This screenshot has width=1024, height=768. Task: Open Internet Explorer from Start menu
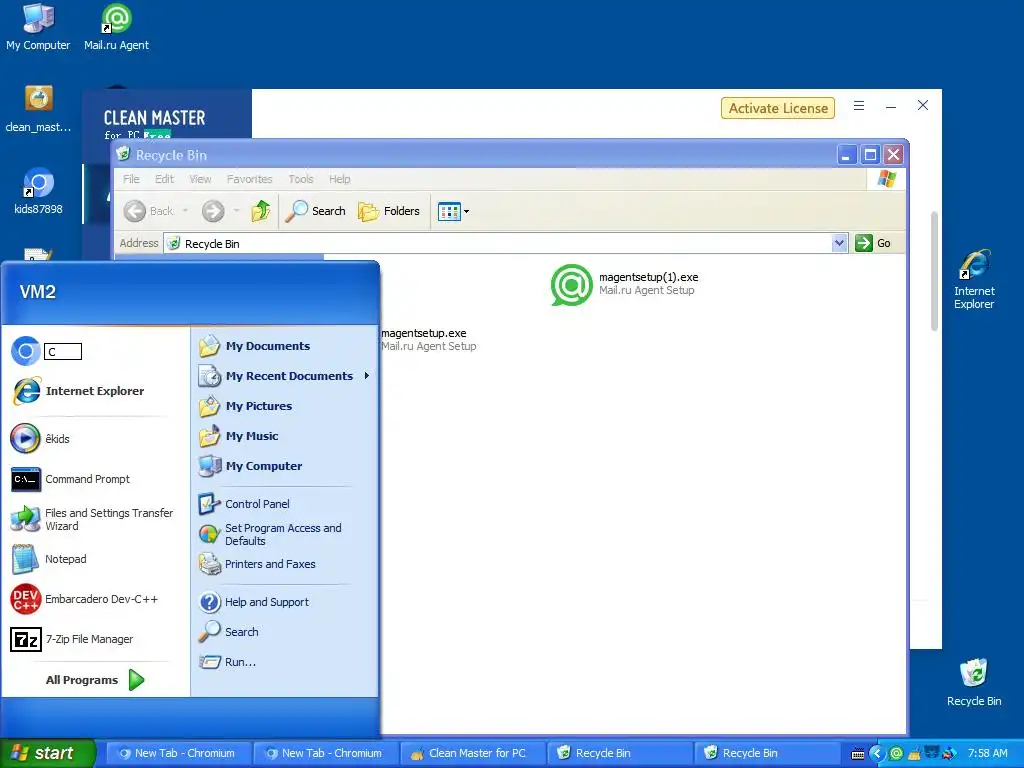point(78,391)
